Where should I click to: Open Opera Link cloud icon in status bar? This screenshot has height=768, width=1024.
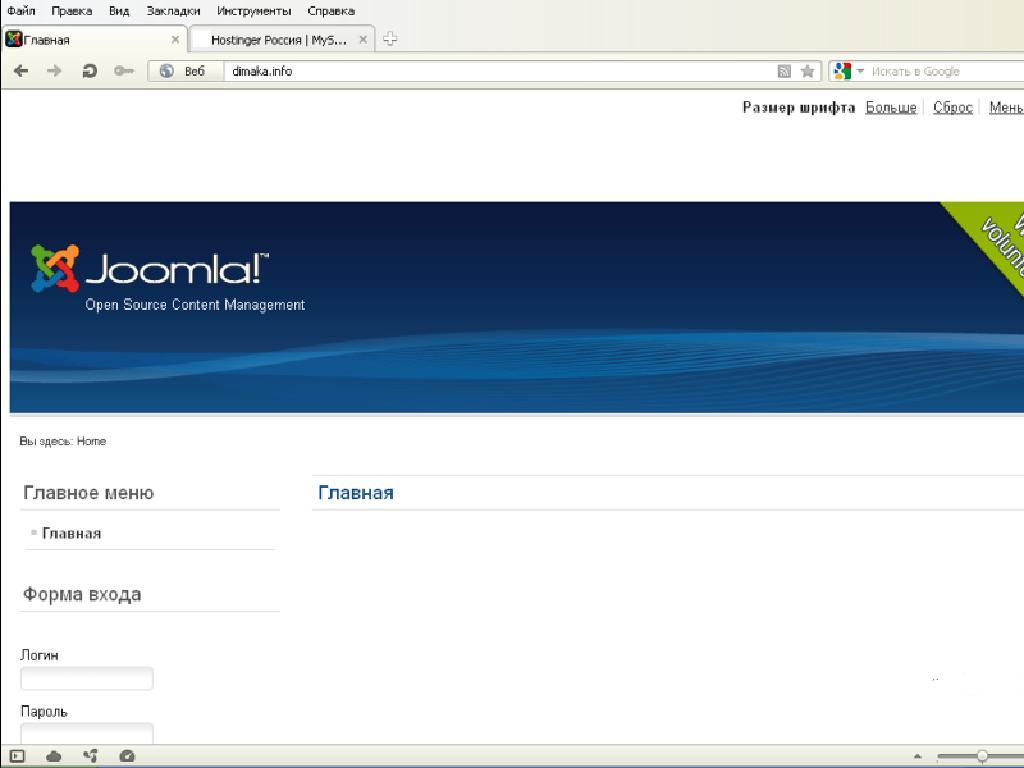[54, 756]
